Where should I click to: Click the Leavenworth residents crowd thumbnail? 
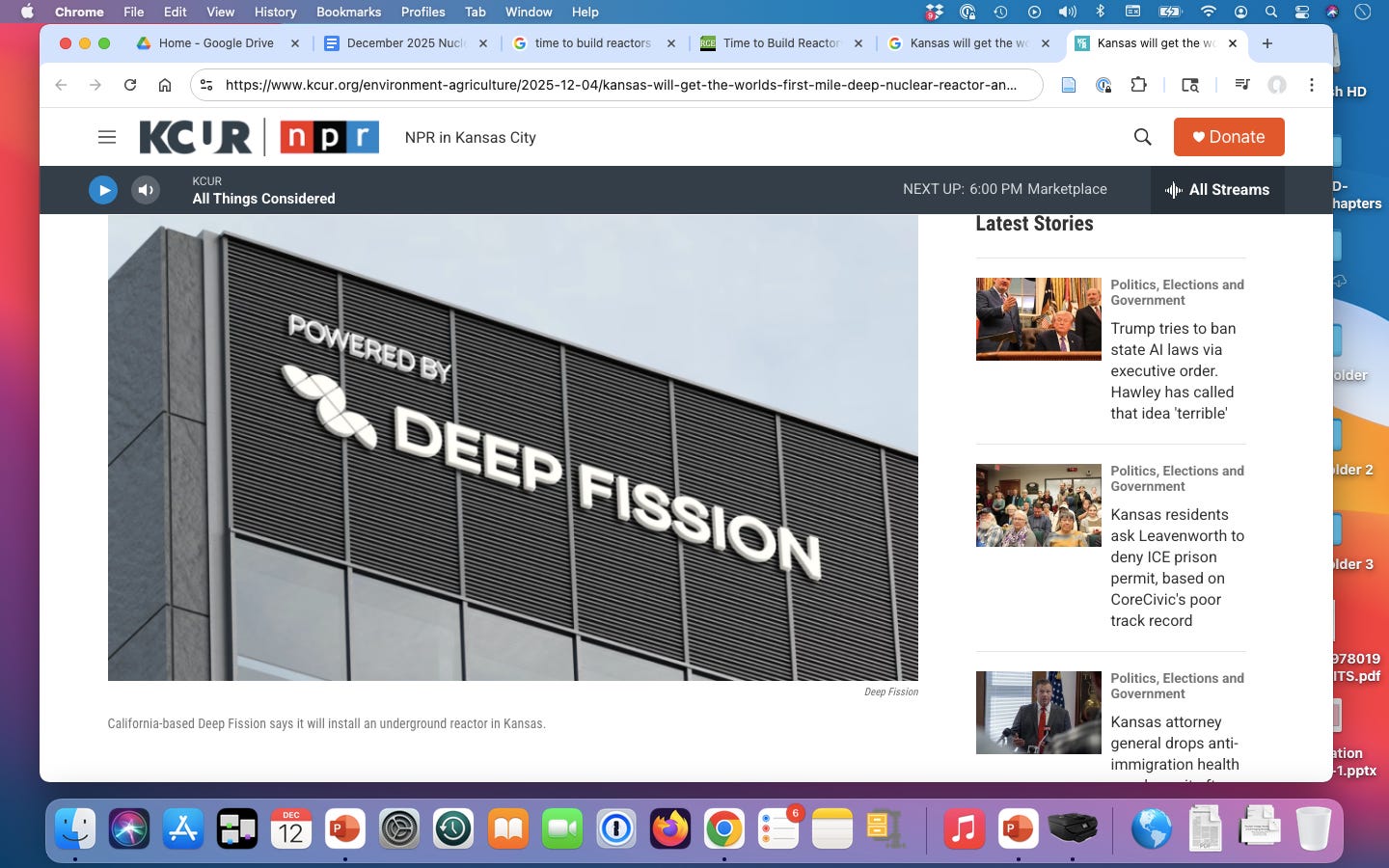1038,505
